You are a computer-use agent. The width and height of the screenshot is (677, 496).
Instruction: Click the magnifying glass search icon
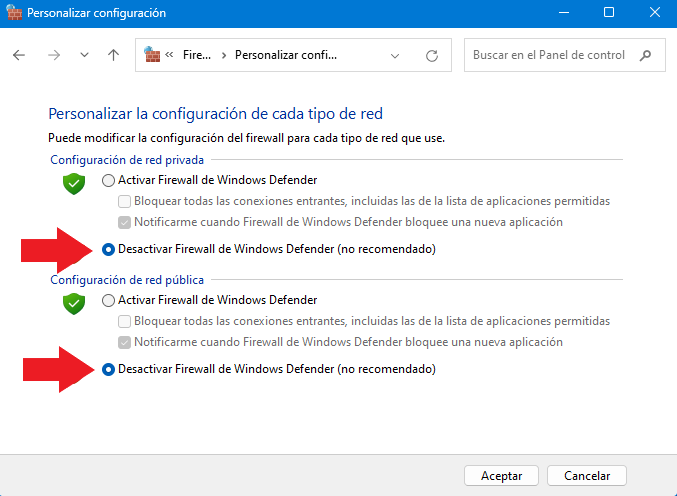point(645,55)
